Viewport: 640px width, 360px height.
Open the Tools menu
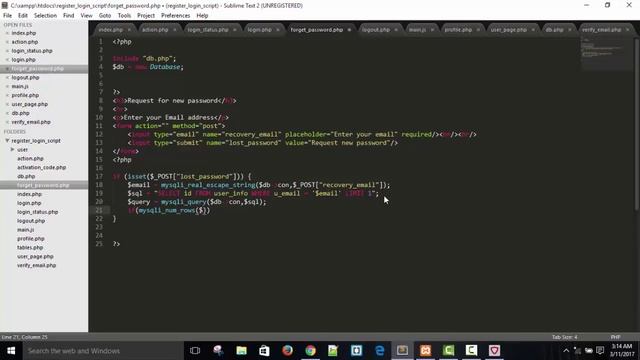[124, 16]
